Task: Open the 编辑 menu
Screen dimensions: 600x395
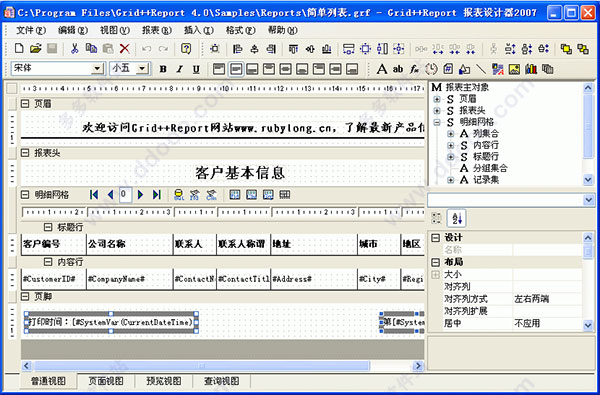Action: [73, 30]
